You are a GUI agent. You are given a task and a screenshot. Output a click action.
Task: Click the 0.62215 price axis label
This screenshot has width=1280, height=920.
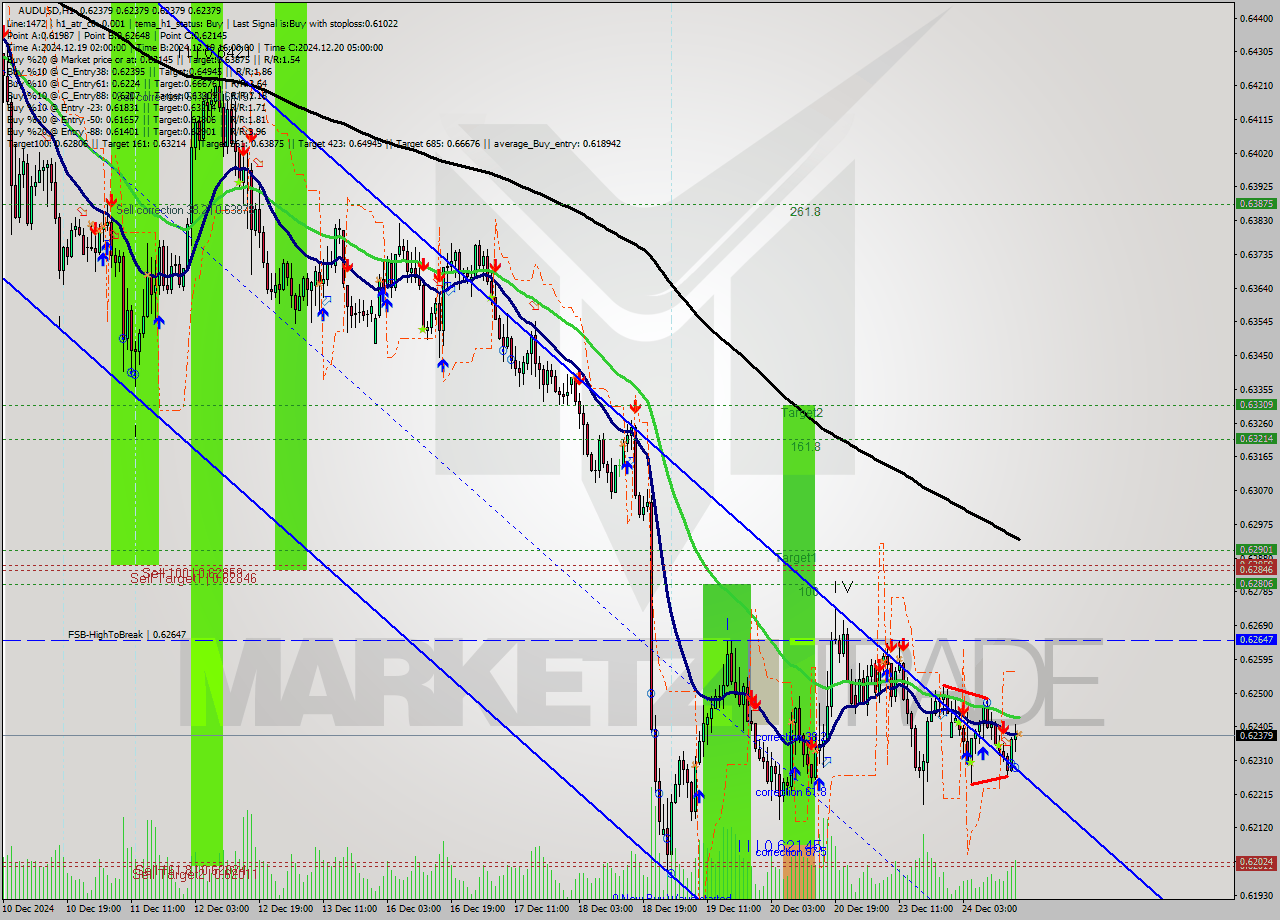(x=1256, y=794)
